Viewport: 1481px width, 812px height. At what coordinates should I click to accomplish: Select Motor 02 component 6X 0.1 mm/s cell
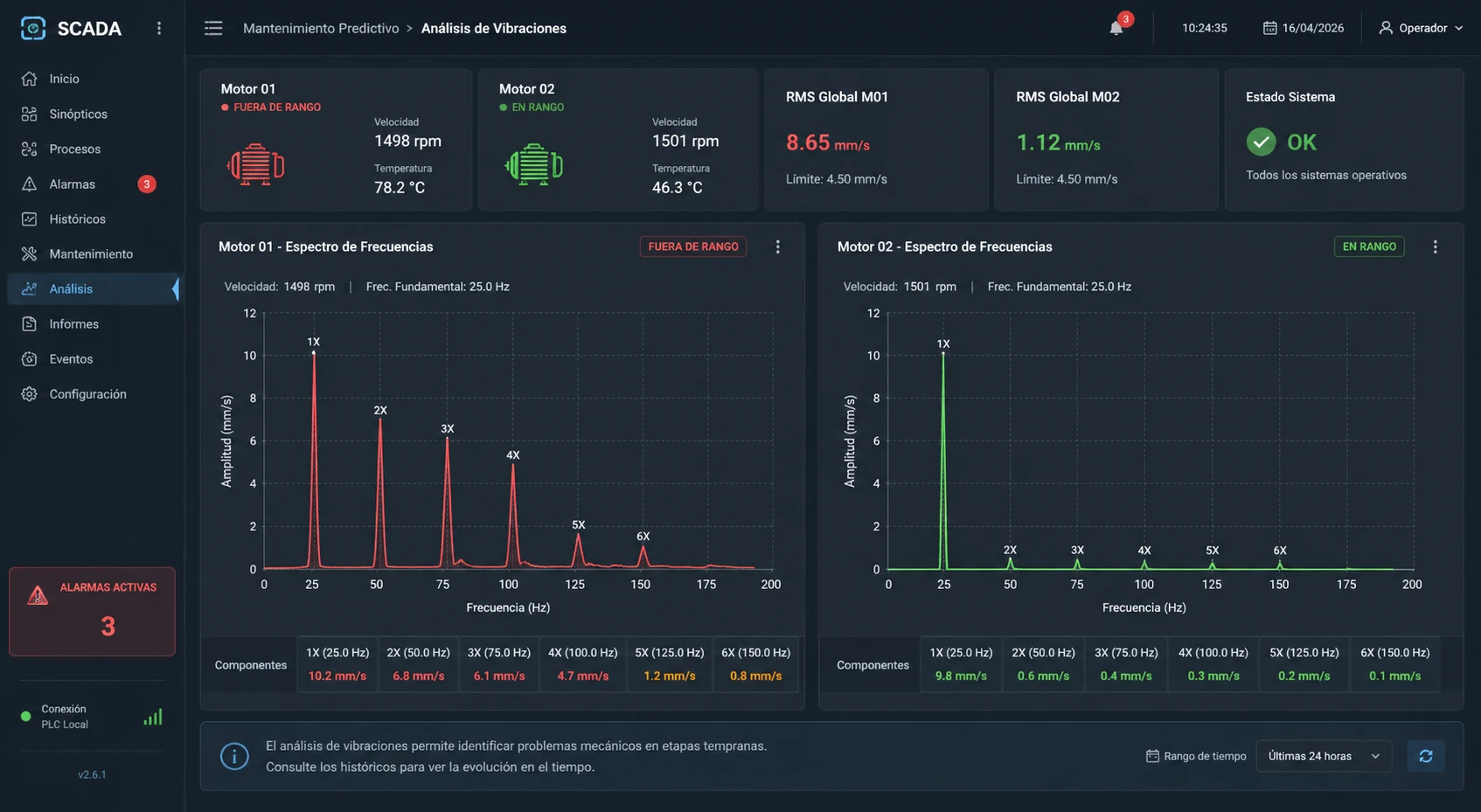[1394, 664]
